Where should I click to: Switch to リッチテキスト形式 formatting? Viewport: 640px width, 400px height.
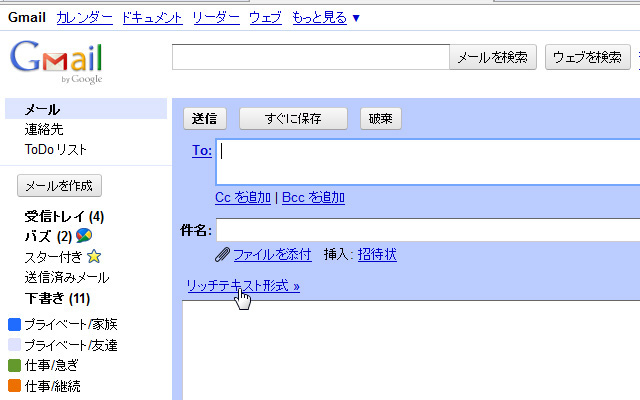pyautogui.click(x=243, y=286)
